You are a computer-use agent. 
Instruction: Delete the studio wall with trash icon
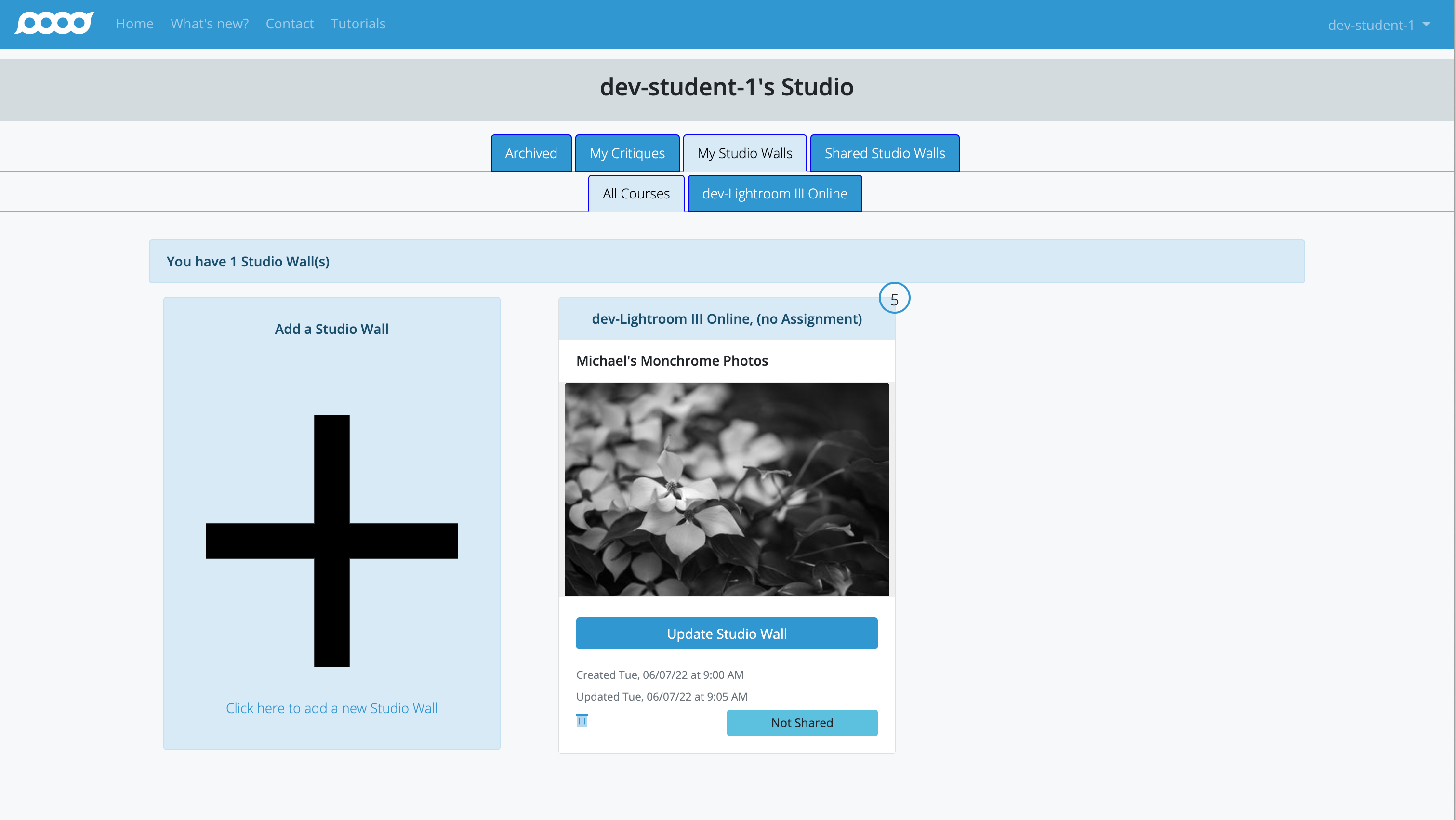pyautogui.click(x=582, y=720)
